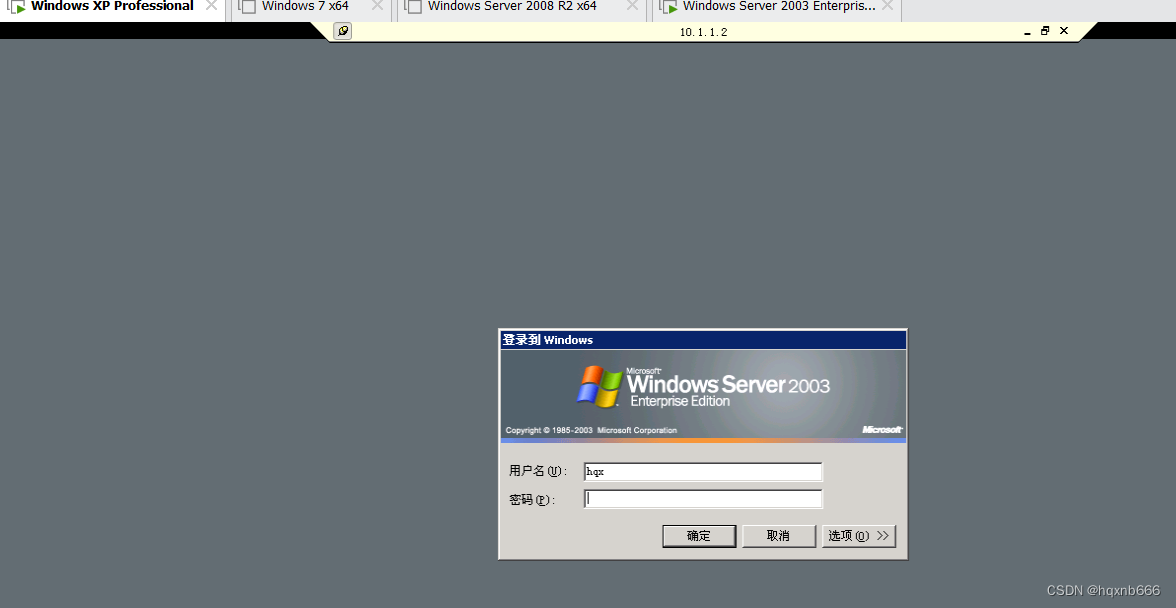Click the 10.1.1.2 connection bar title
1176x608 pixels.
[x=704, y=32]
